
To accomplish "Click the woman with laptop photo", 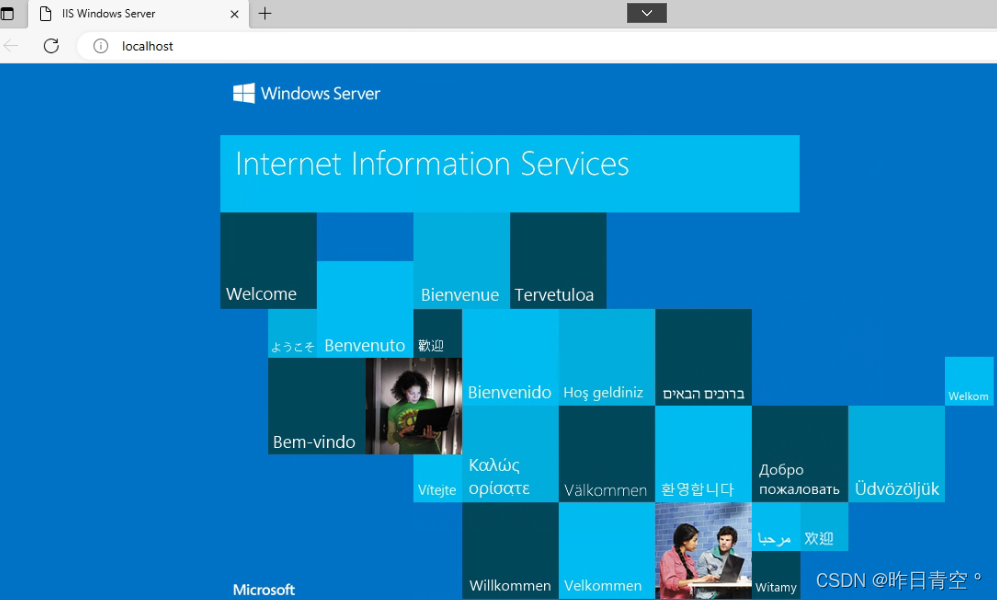I will (414, 406).
